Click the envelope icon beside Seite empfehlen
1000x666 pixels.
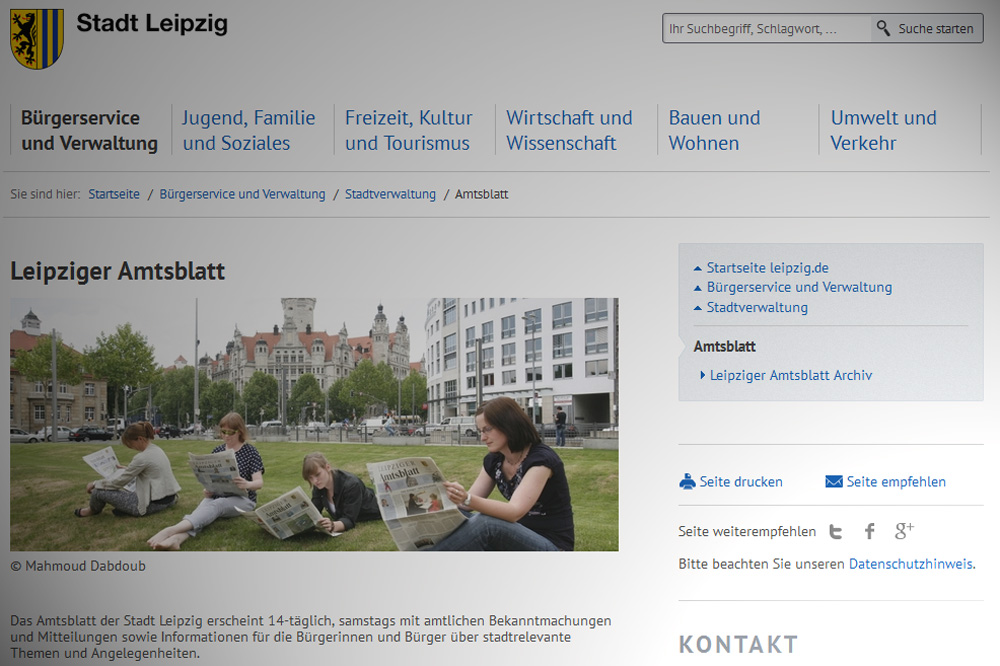(833, 481)
